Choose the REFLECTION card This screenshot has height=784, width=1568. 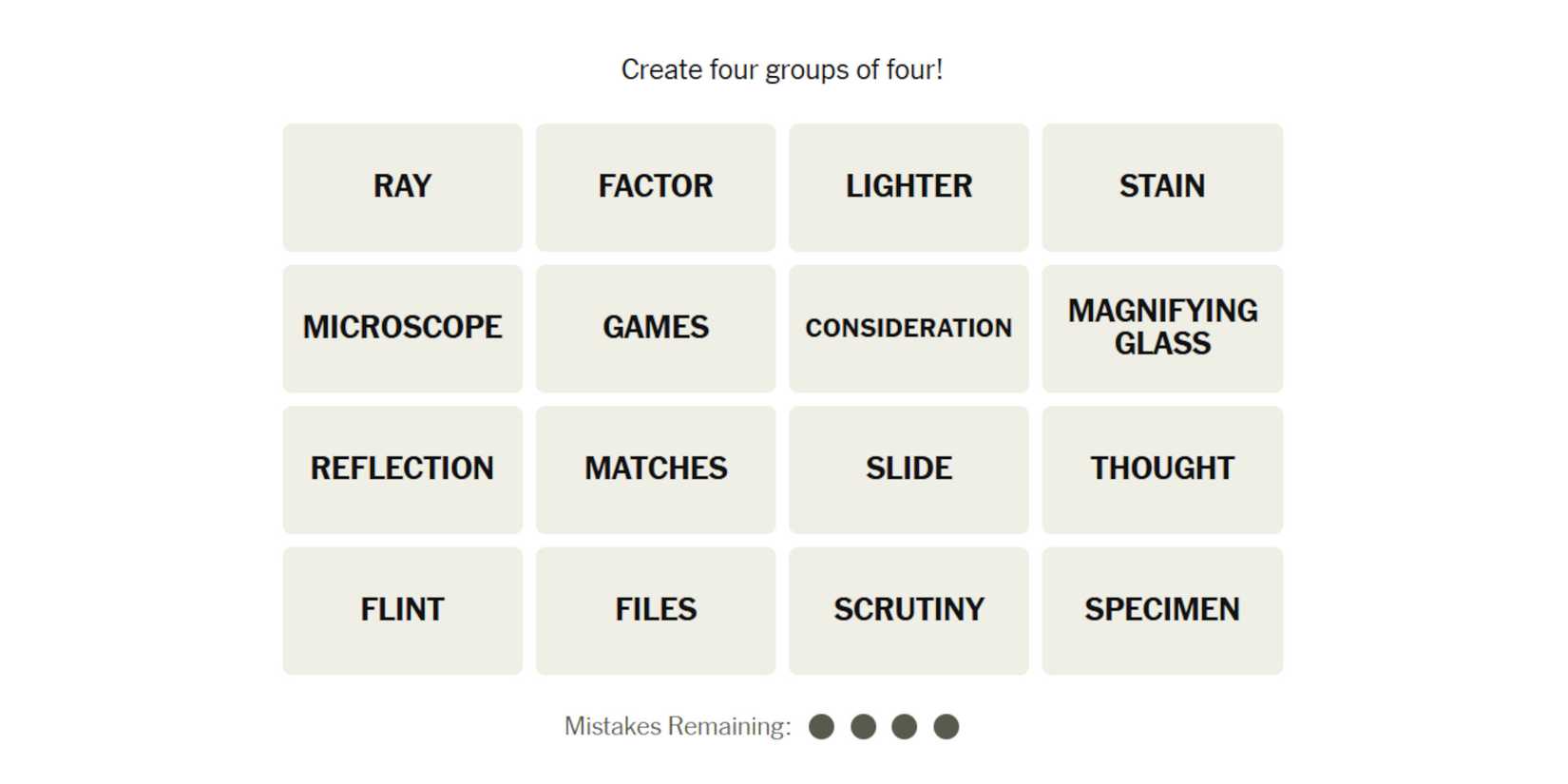(402, 469)
